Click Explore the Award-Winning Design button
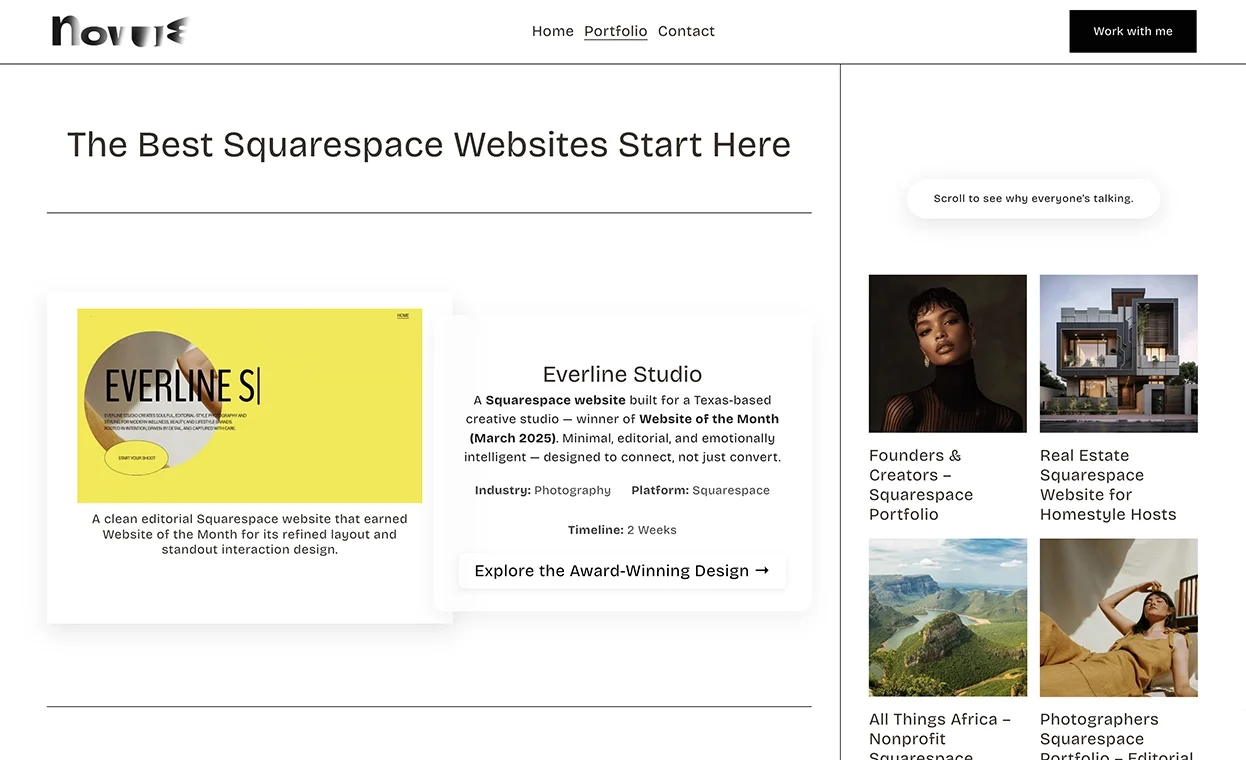Image resolution: width=1246 pixels, height=760 pixels. pyautogui.click(x=622, y=571)
